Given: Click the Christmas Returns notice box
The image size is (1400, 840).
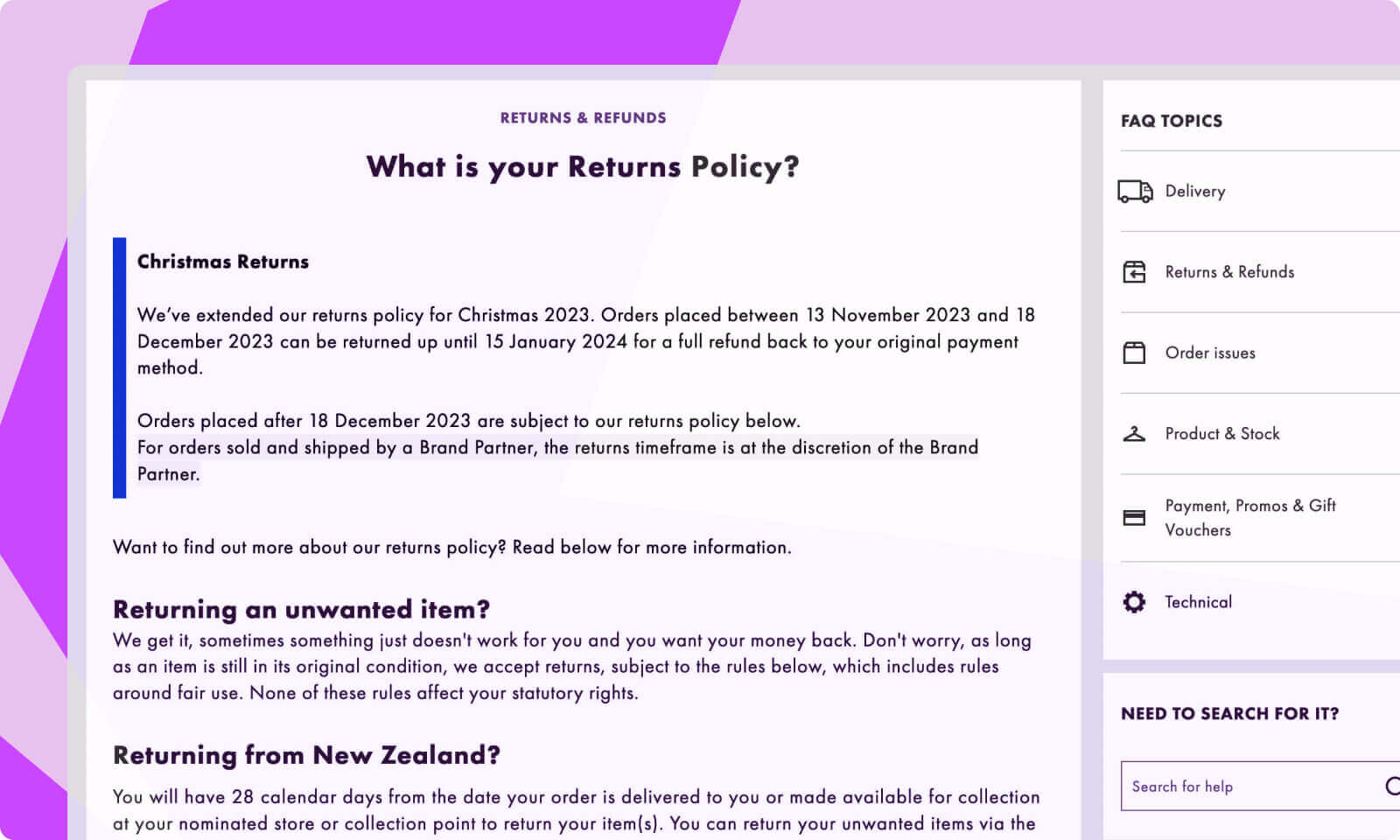Looking at the screenshot, I should click(x=577, y=367).
